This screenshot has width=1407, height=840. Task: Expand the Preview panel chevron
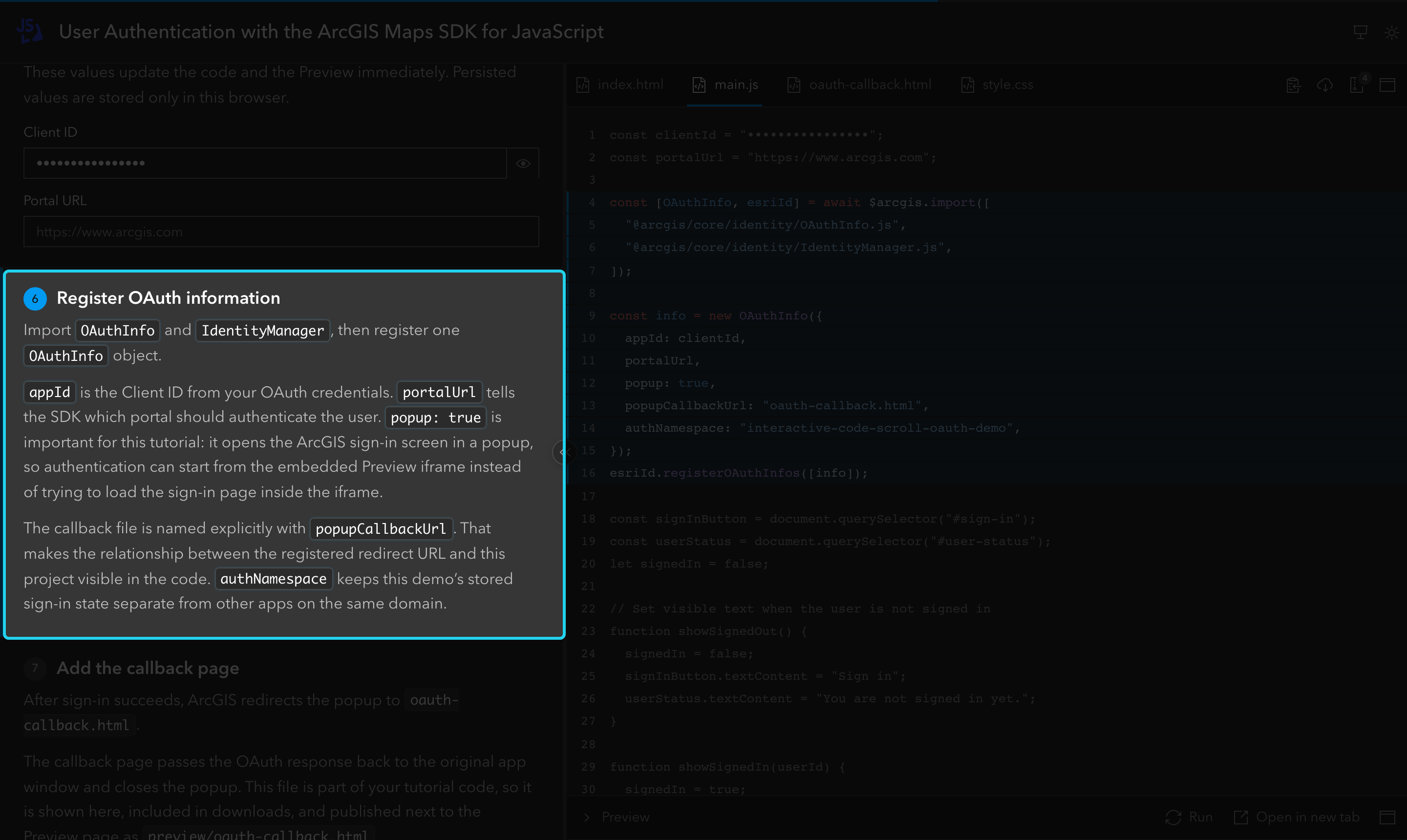click(x=587, y=817)
